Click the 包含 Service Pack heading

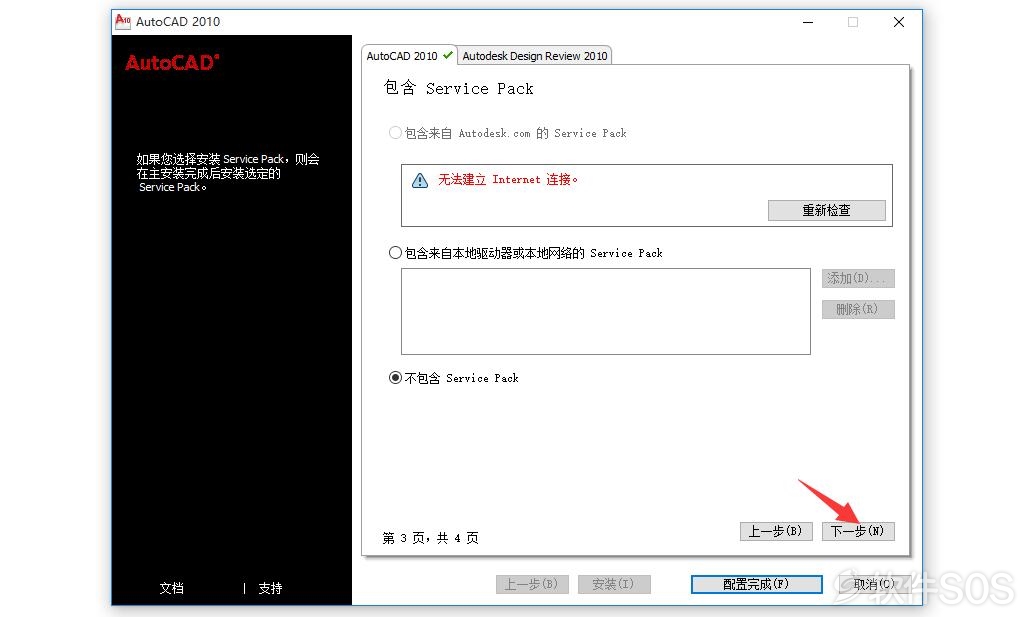459,88
